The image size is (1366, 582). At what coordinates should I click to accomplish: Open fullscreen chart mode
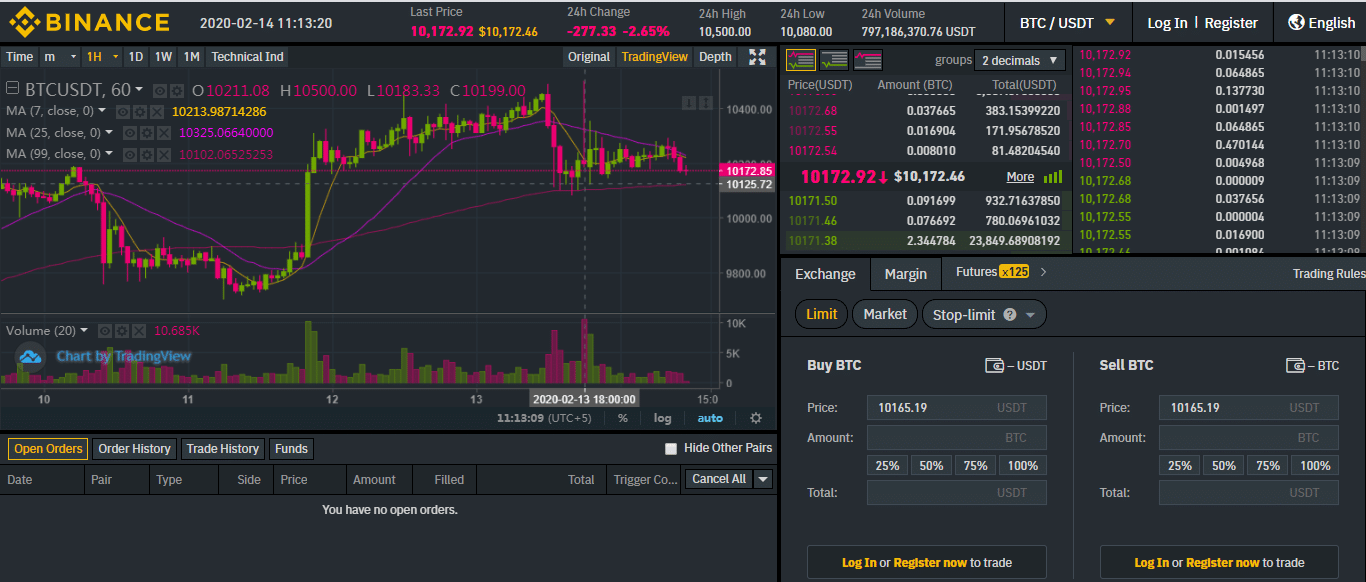click(x=757, y=57)
